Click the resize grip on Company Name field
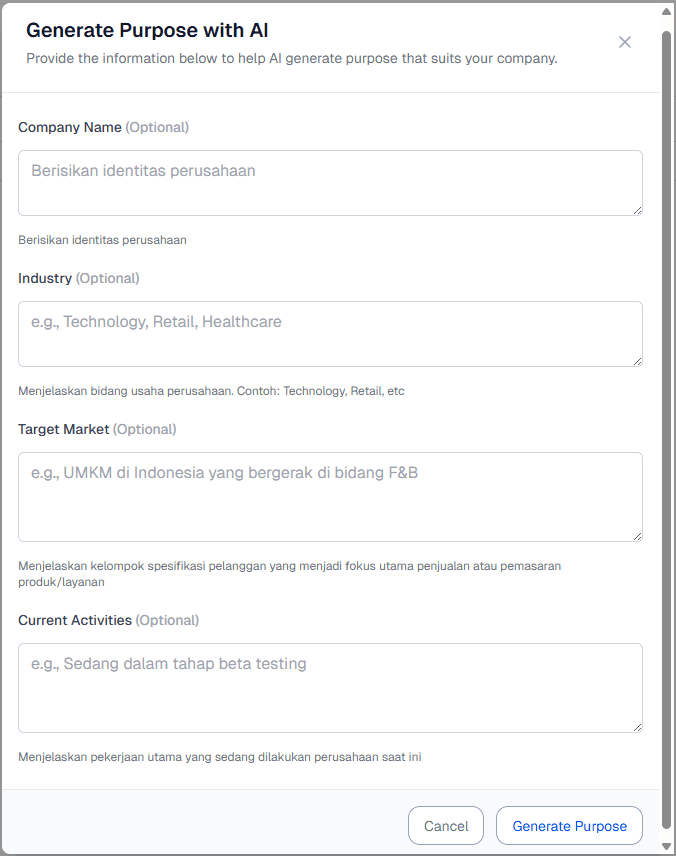Screen dimensions: 676x856 (638, 209)
